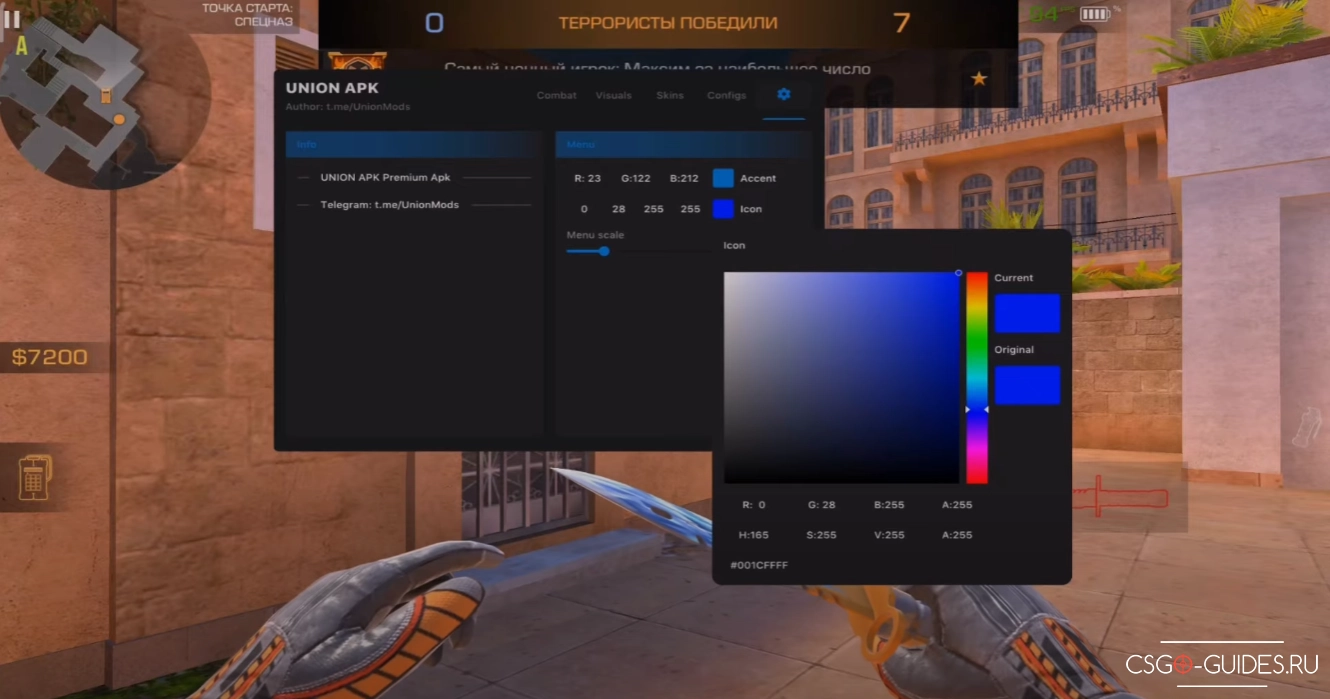This screenshot has height=699, width=1330.
Task: Pause the game with pause icon
Action: click(12, 19)
